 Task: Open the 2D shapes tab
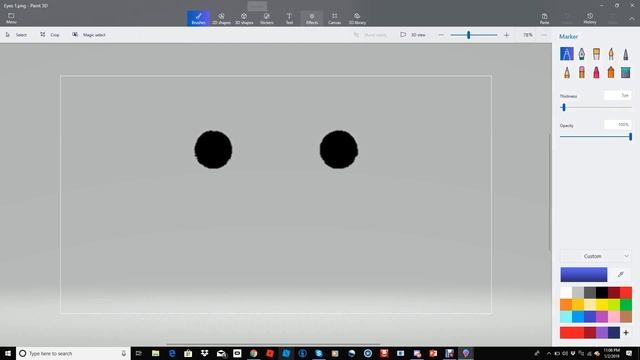coord(221,18)
